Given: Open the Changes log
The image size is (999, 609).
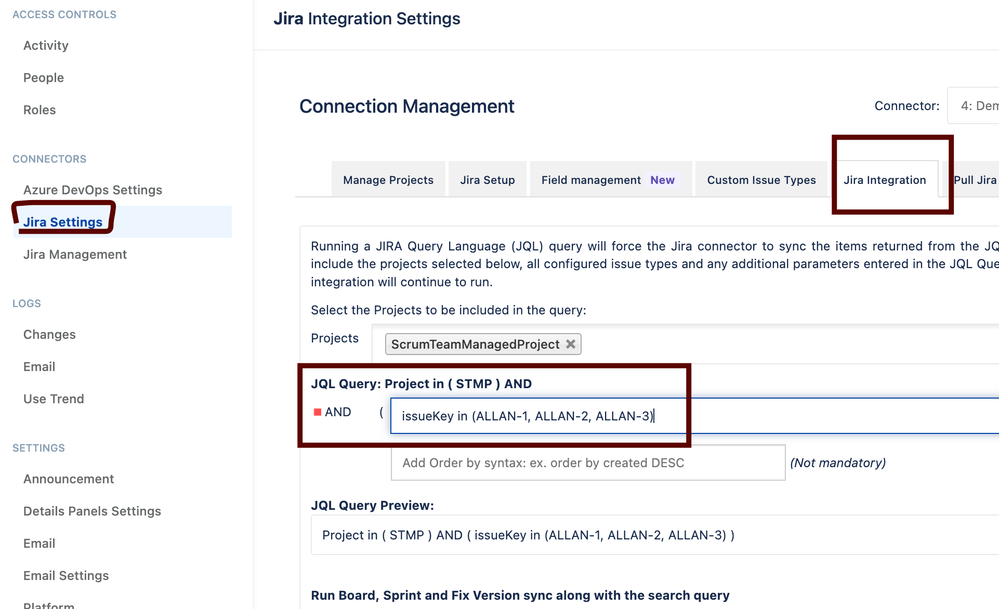Looking at the screenshot, I should coord(49,334).
